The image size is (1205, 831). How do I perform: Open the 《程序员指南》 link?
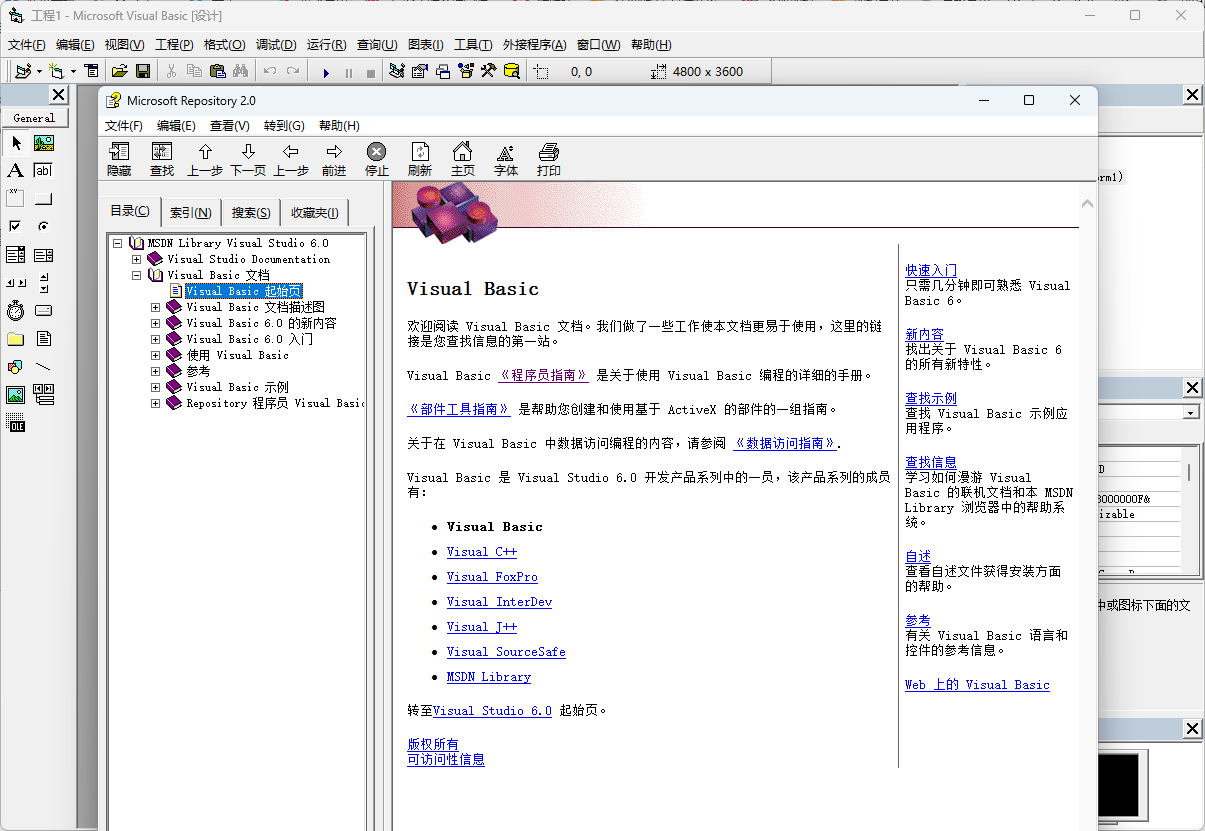(x=544, y=376)
